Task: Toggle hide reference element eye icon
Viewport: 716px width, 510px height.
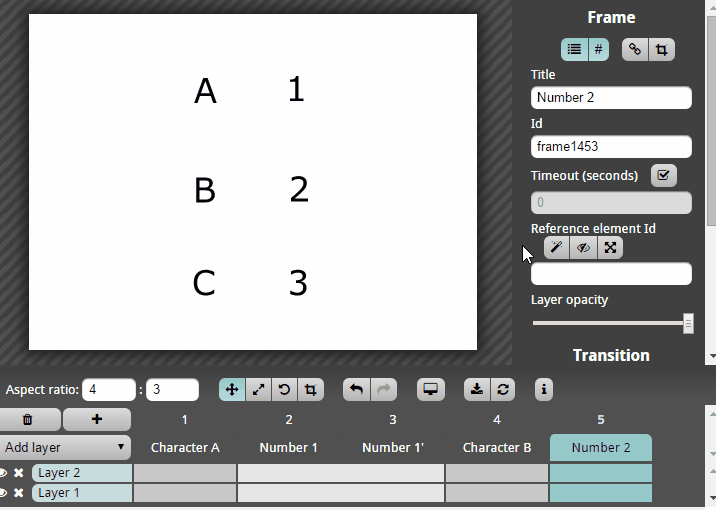Action: tap(583, 247)
